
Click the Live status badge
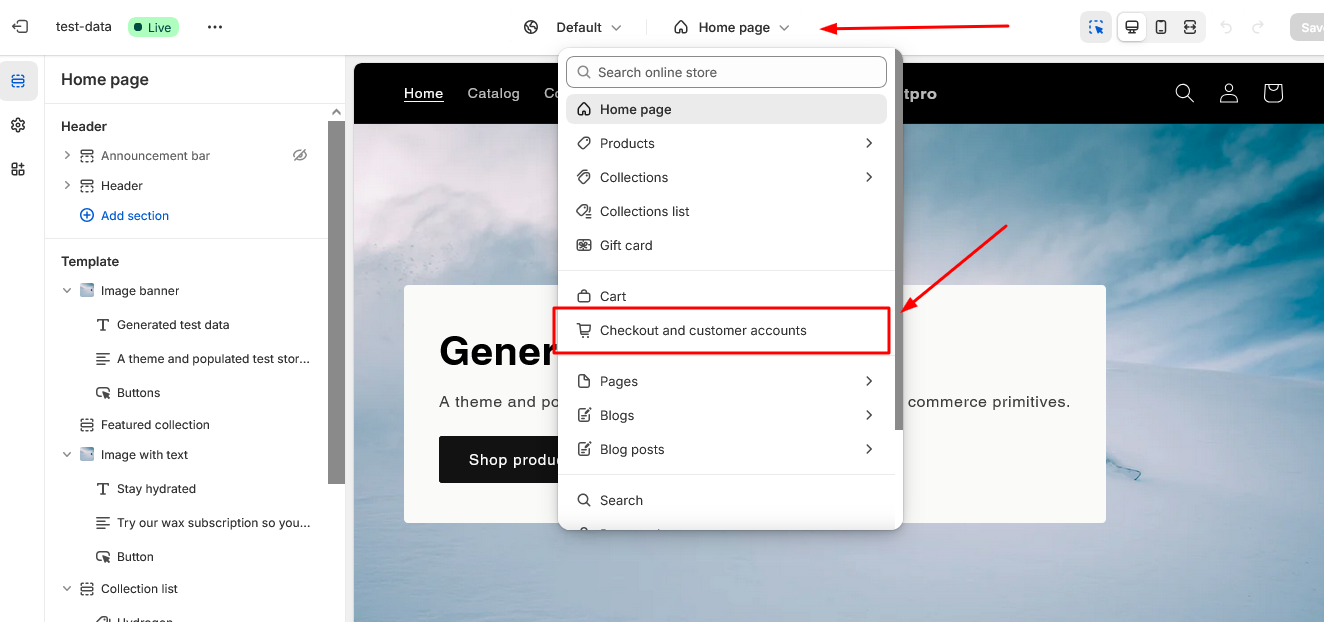click(x=153, y=27)
